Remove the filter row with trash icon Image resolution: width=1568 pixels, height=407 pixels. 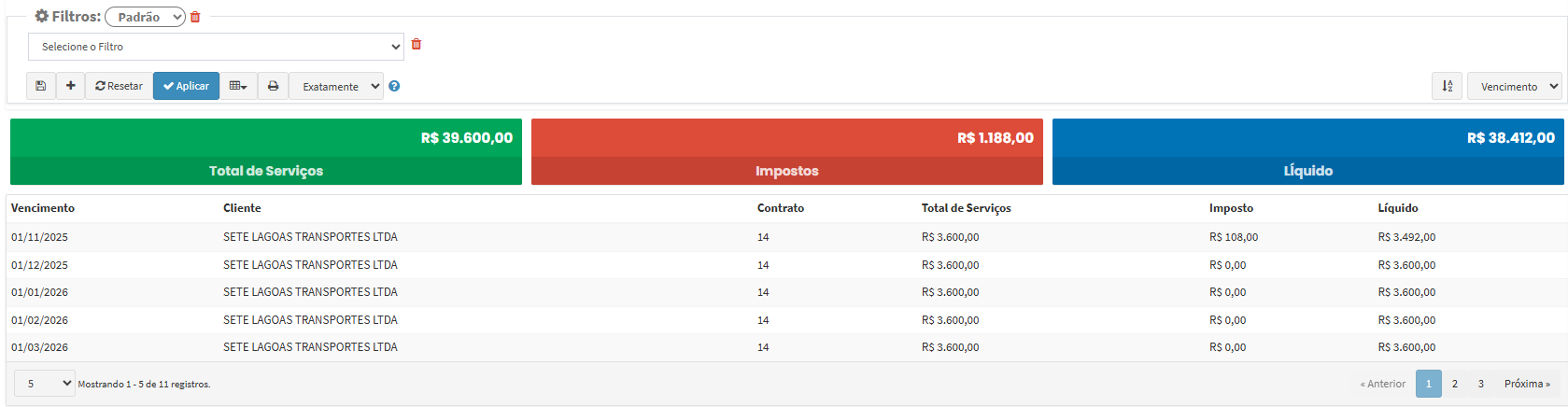417,44
